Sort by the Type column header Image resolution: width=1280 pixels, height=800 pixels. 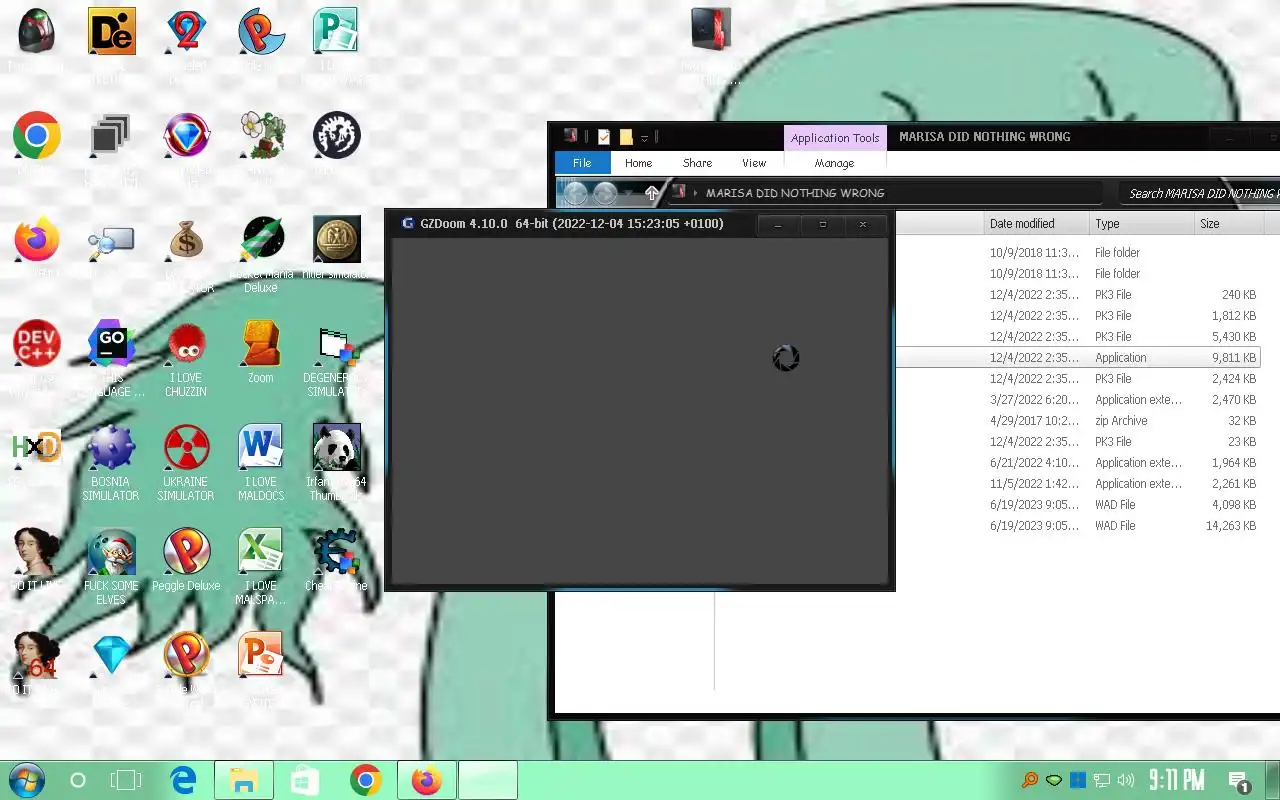[1140, 223]
